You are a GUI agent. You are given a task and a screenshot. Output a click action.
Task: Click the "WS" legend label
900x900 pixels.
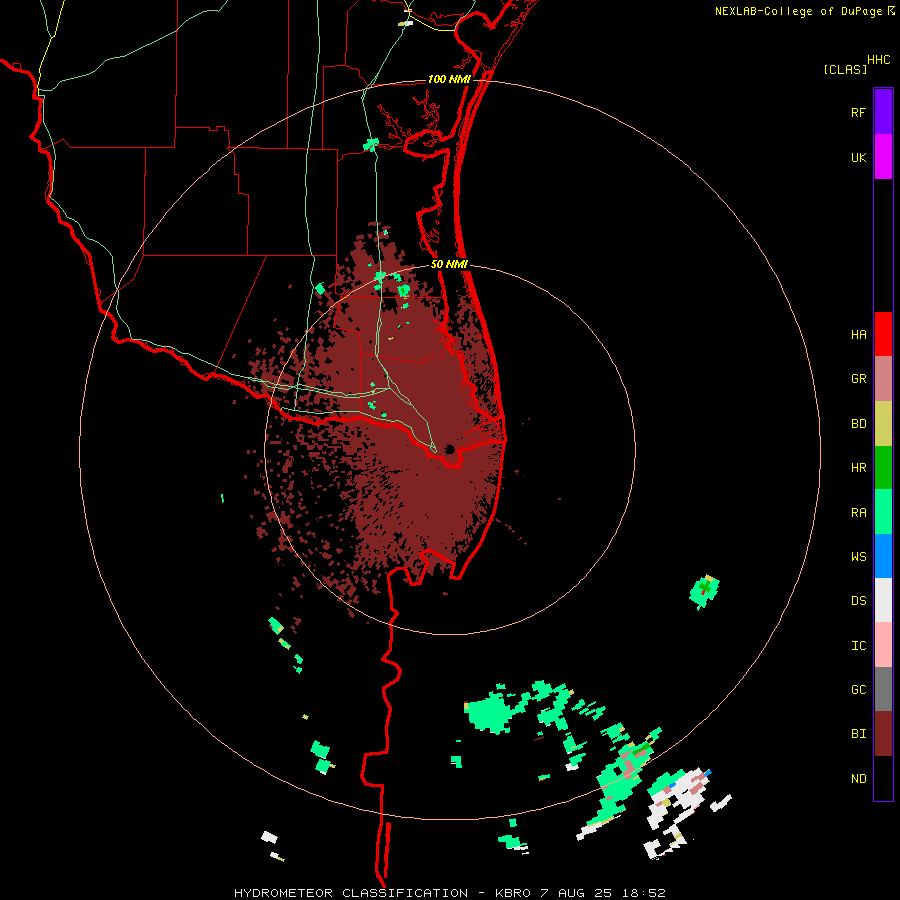pos(858,557)
